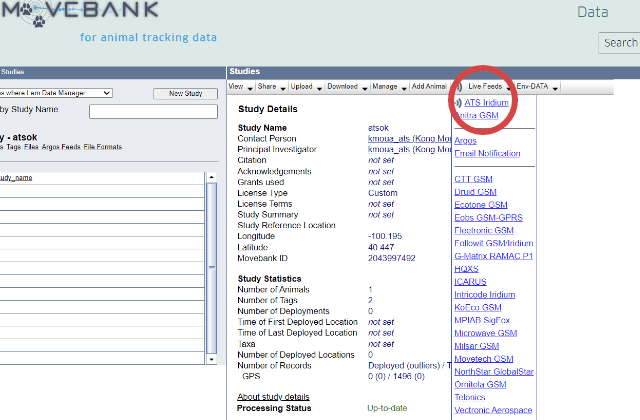Open the Ornitela GSM feed link
Screen dimensions: 640x420
click(480, 385)
